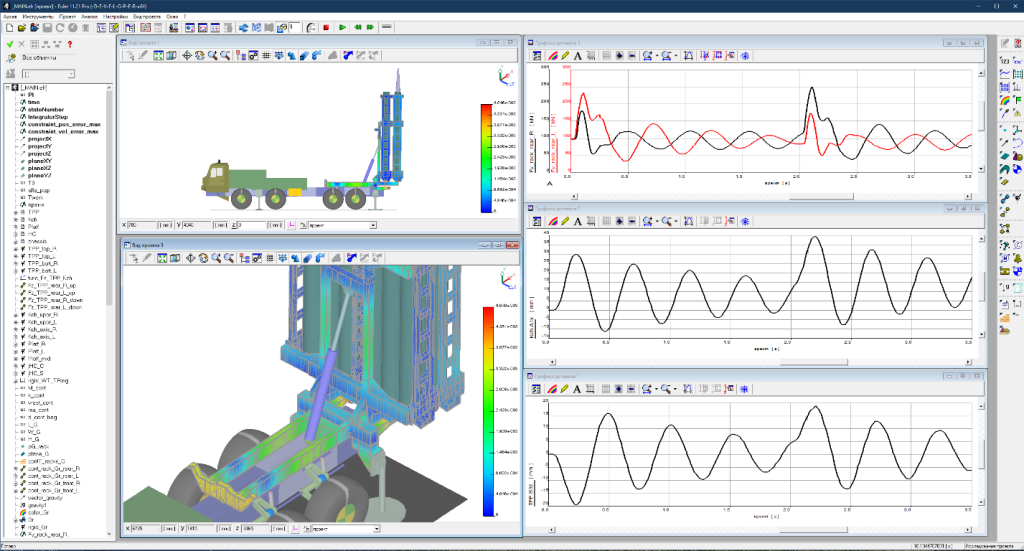Open the 'Инструменты' menu
This screenshot has height=551, width=1024.
pyautogui.click(x=38, y=16)
